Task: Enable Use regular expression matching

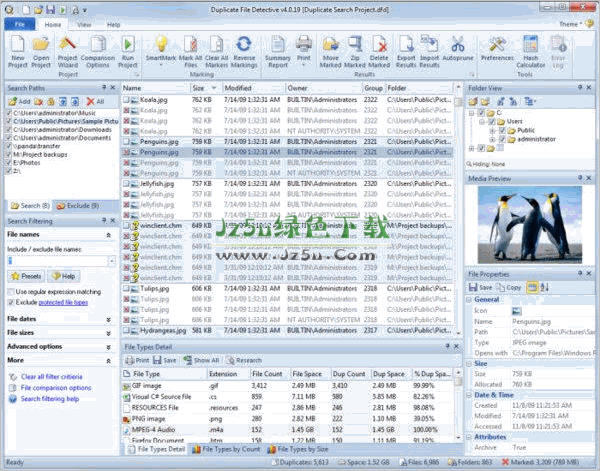Action: pos(11,292)
